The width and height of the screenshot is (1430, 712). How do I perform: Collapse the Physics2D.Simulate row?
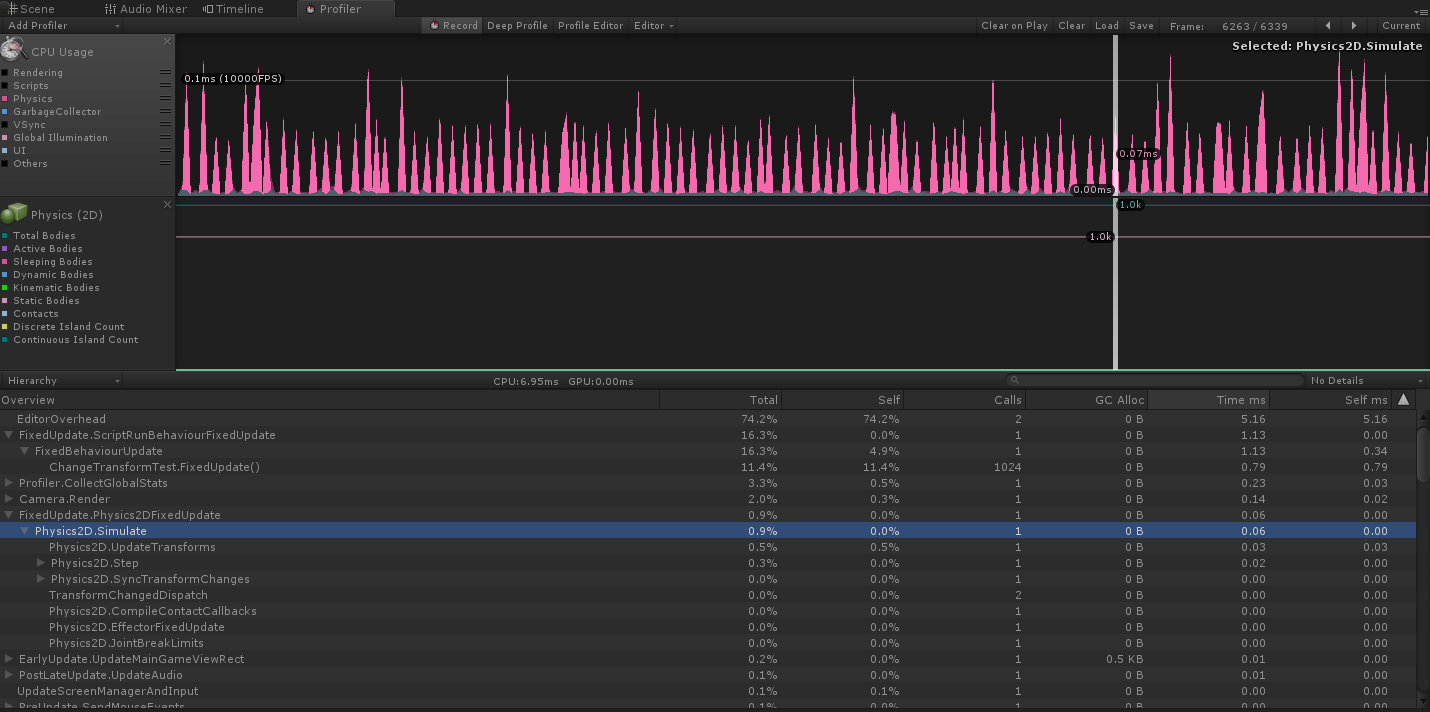[25, 531]
